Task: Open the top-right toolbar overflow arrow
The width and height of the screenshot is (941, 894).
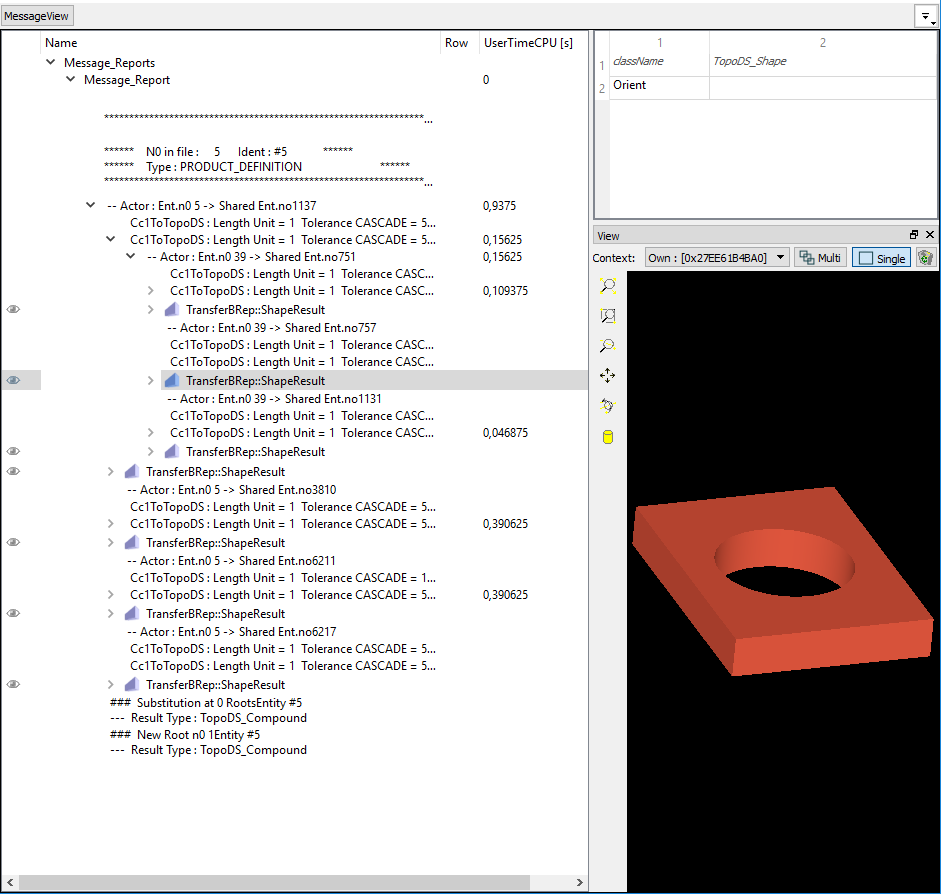Action: pyautogui.click(x=925, y=17)
